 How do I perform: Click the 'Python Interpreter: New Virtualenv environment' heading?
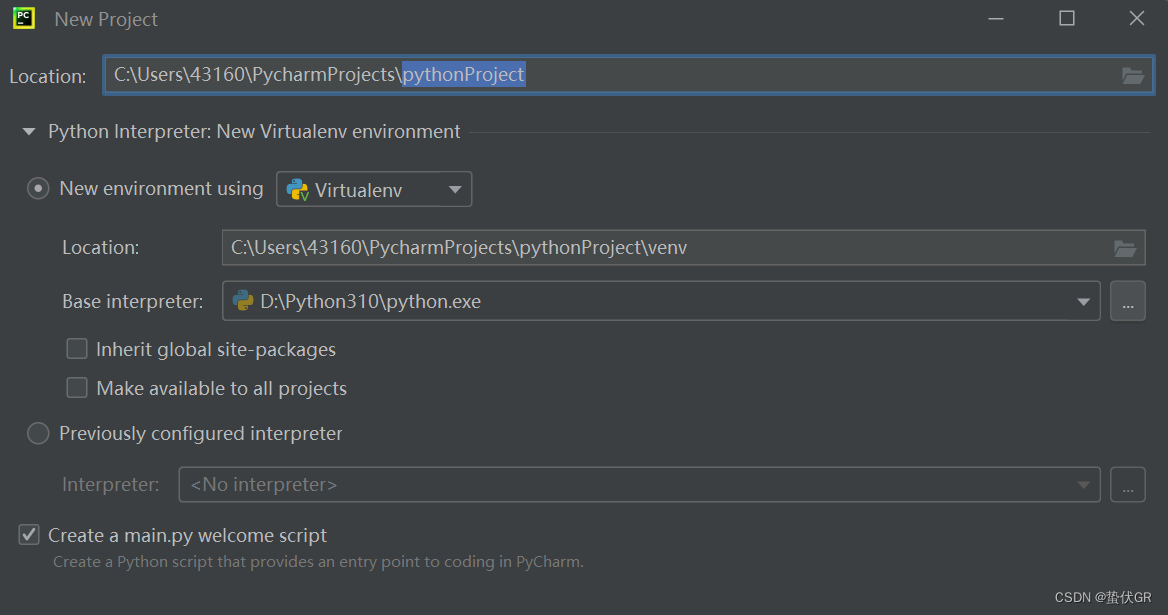pyautogui.click(x=254, y=132)
